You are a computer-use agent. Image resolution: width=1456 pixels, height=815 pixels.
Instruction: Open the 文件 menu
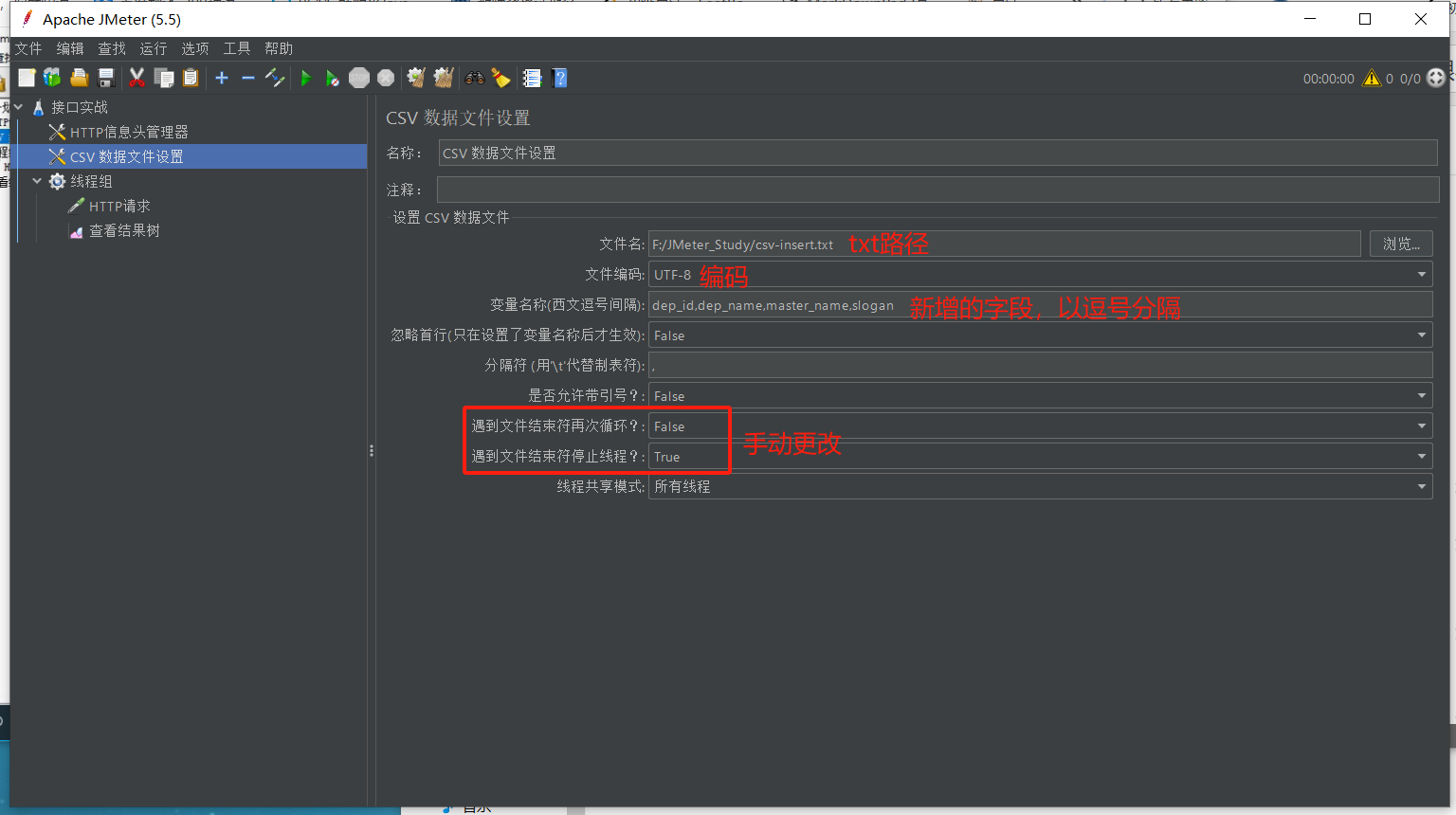(28, 48)
